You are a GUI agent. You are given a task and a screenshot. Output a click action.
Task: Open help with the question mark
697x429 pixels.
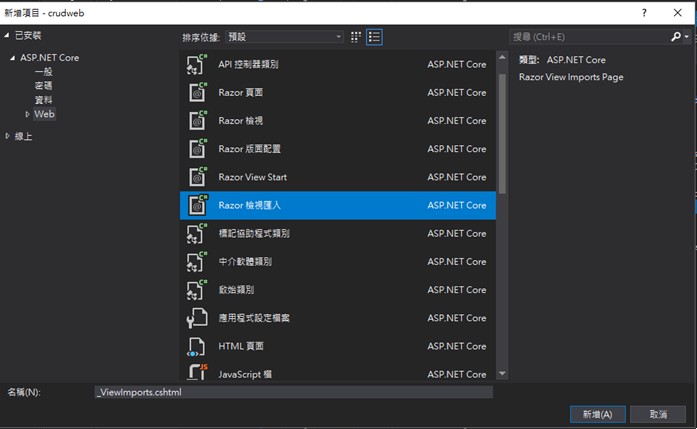tap(644, 13)
